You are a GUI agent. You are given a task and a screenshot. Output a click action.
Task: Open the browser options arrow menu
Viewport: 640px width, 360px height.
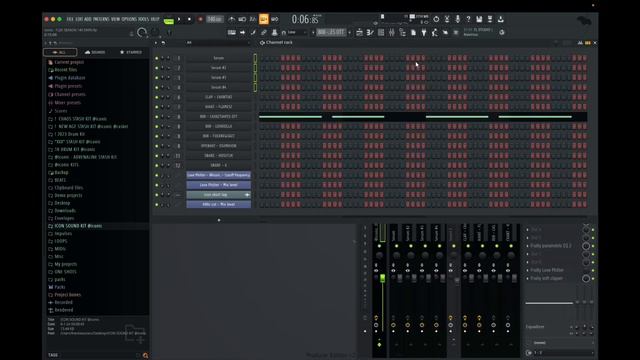(46, 42)
